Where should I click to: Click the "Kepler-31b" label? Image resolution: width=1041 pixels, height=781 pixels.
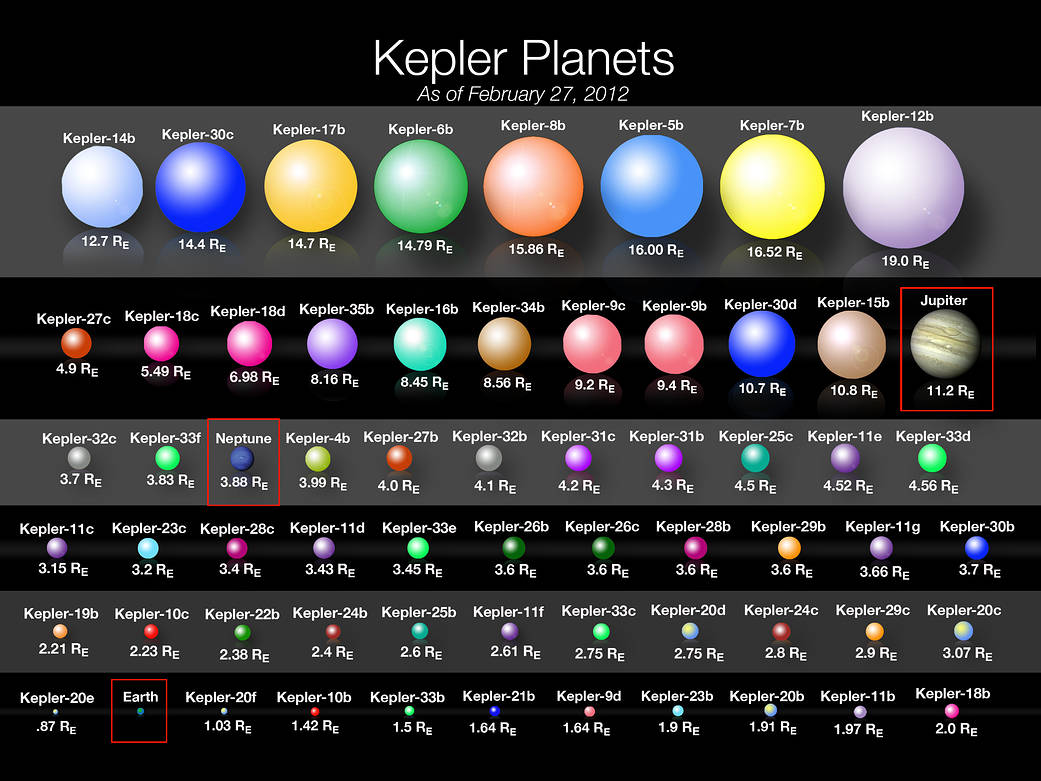[666, 436]
